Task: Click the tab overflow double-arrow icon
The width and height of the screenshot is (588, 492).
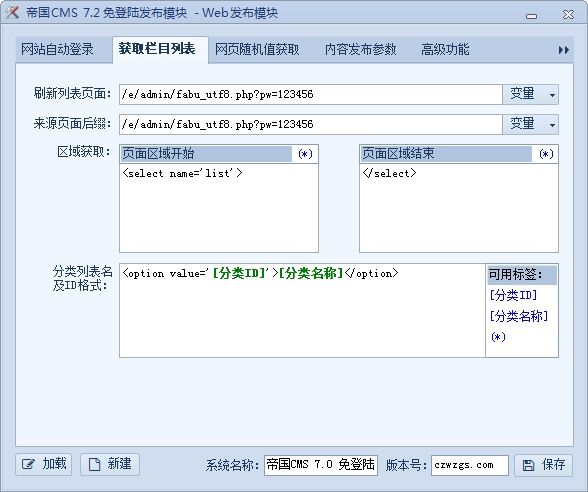Action: click(x=564, y=50)
